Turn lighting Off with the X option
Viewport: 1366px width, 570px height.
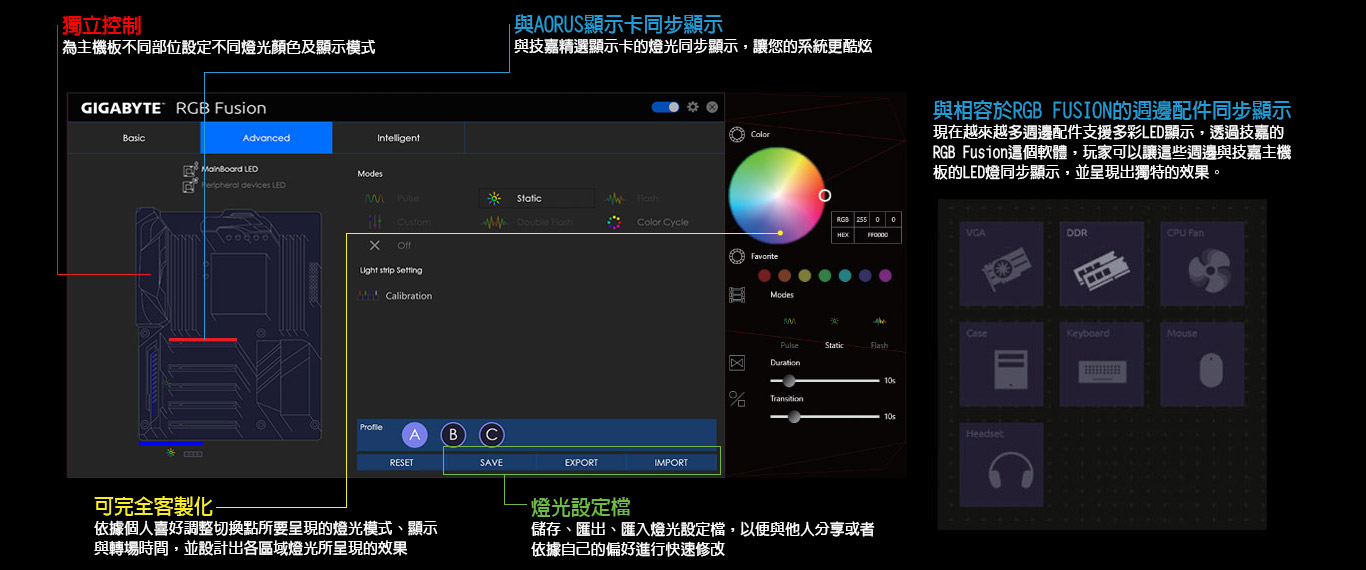tap(389, 245)
